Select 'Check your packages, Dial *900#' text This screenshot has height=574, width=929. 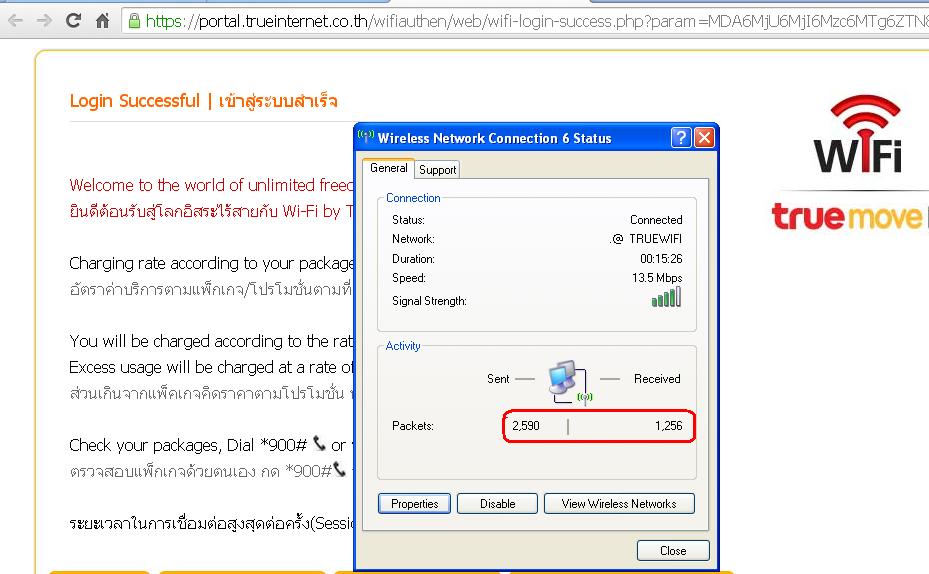(188, 445)
